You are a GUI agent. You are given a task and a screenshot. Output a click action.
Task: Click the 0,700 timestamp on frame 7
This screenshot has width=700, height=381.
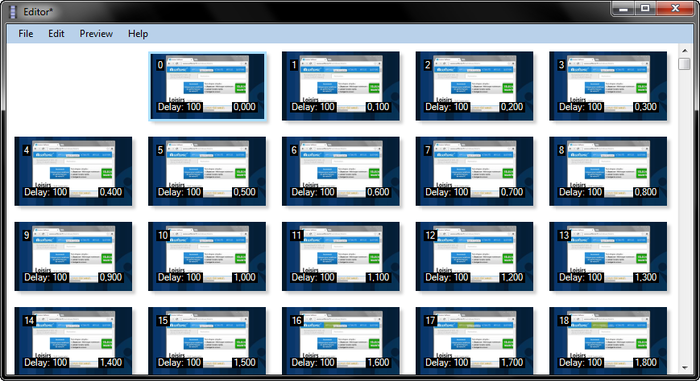point(512,192)
